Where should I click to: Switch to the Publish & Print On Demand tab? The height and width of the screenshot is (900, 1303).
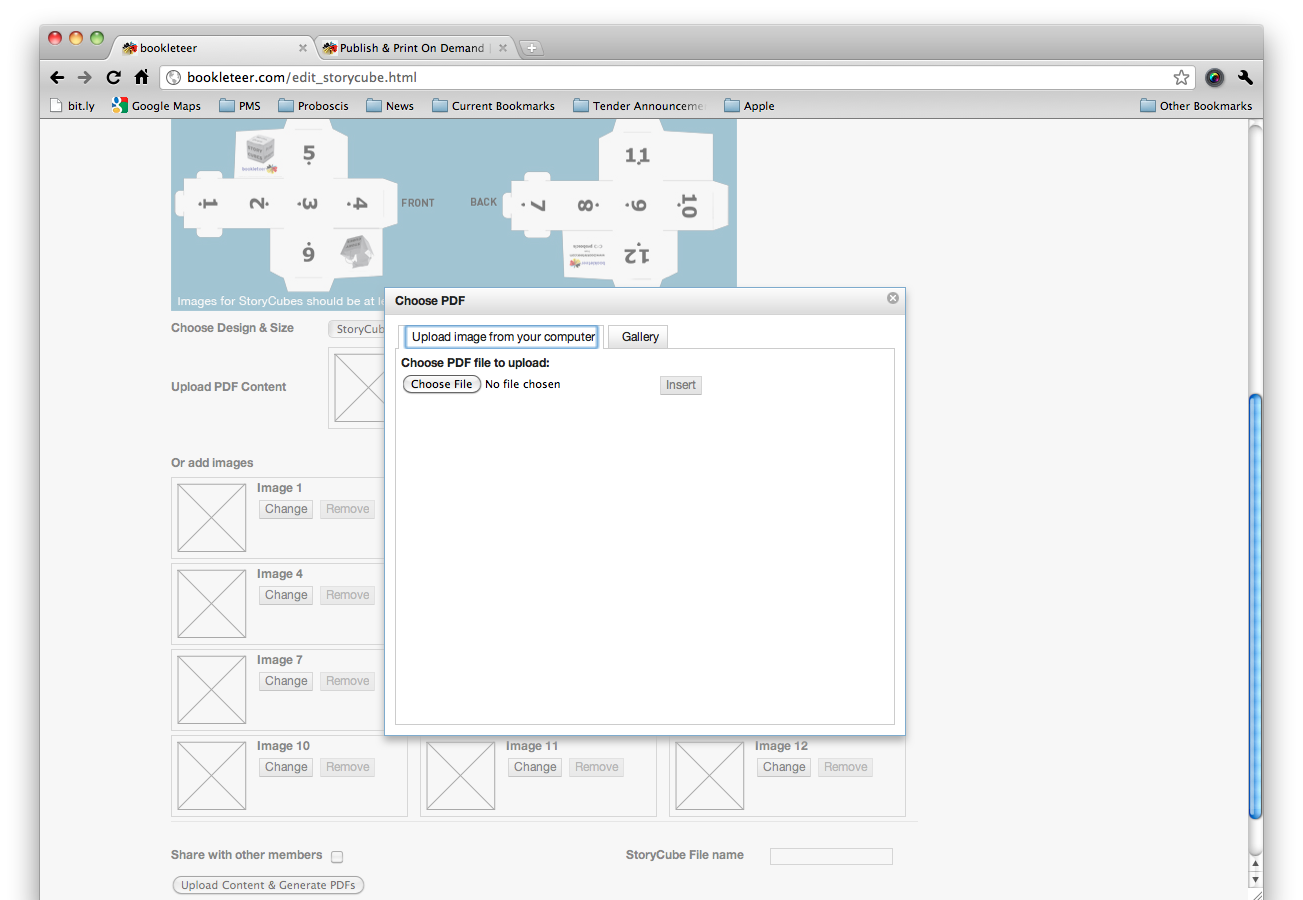click(x=415, y=47)
